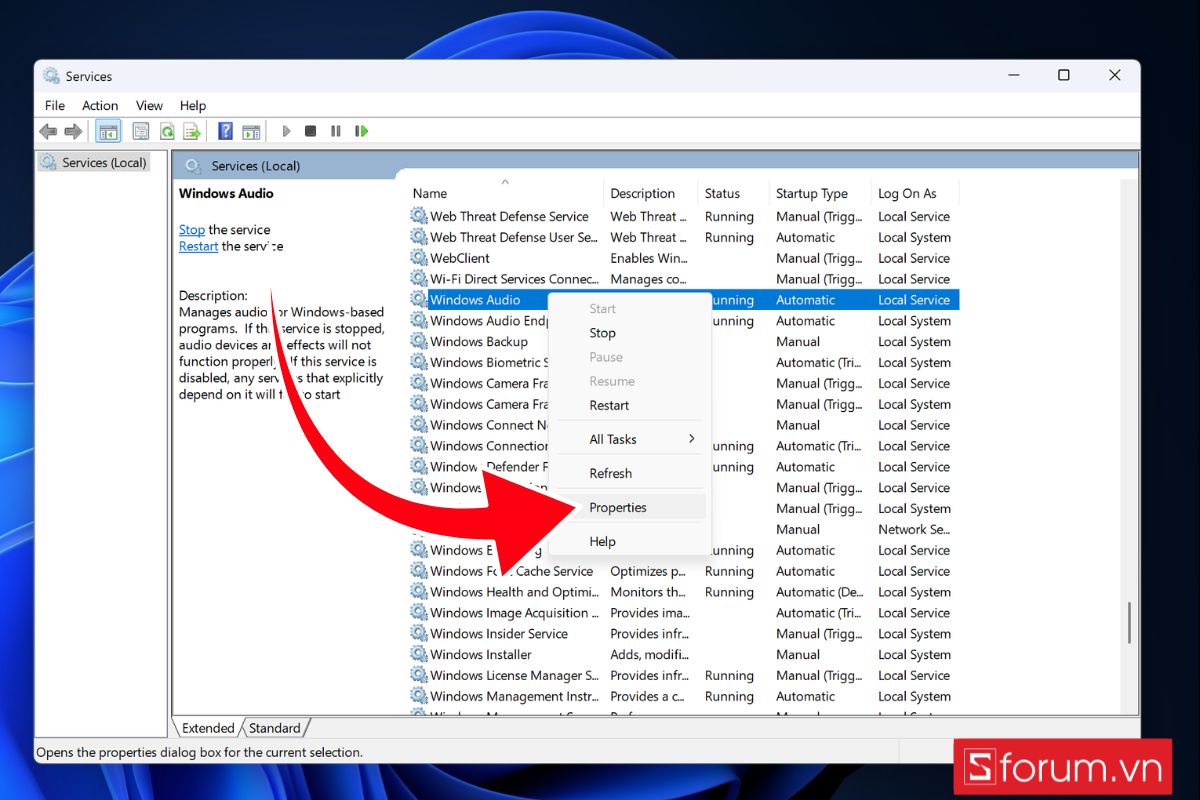Click the services list vertical scrollbar thumb
This screenshot has width=1200, height=800.
click(x=1129, y=622)
